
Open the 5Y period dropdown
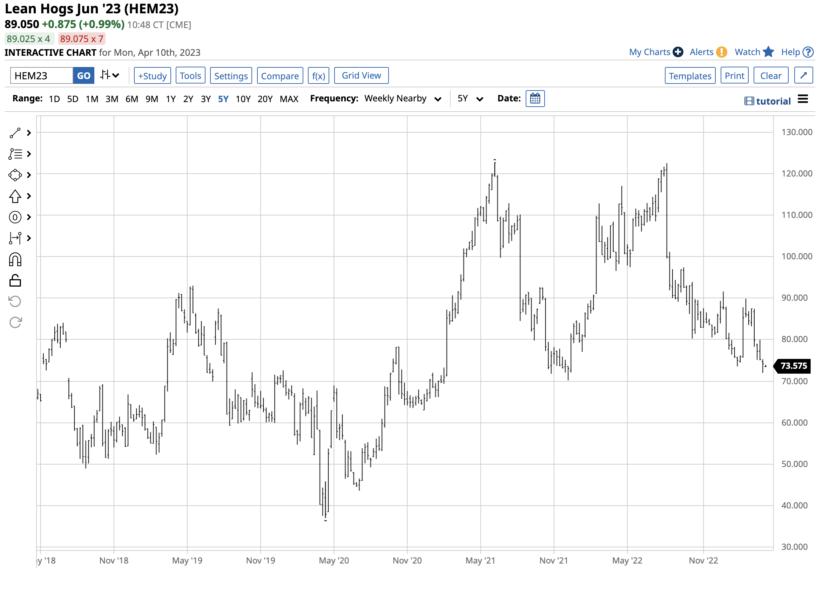470,99
